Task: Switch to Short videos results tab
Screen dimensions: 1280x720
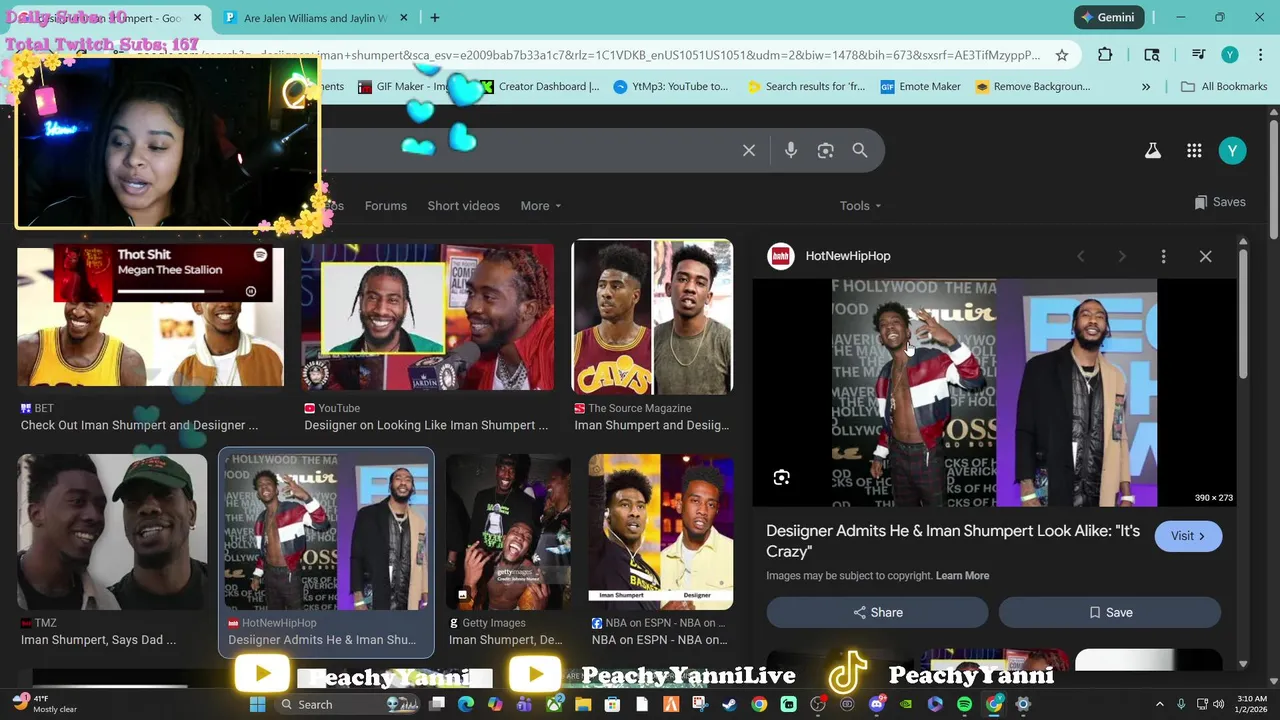Action: (463, 206)
